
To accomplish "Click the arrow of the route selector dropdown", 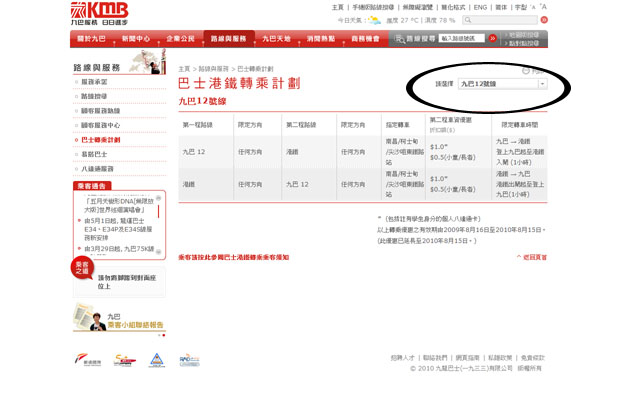I will 542,84.
